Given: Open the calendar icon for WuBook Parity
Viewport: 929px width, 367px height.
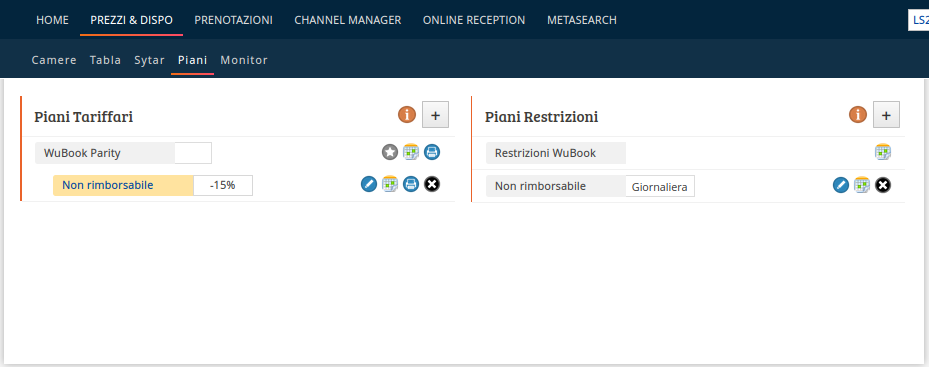Looking at the screenshot, I should 411,152.
